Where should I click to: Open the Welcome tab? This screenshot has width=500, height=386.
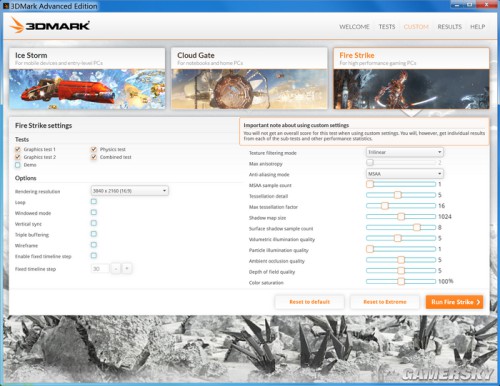354,27
